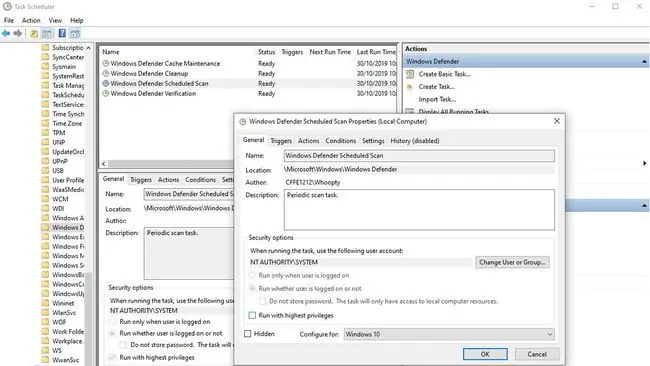Click the Display All Running Tasks icon
This screenshot has height=366, width=650.
coord(410,111)
